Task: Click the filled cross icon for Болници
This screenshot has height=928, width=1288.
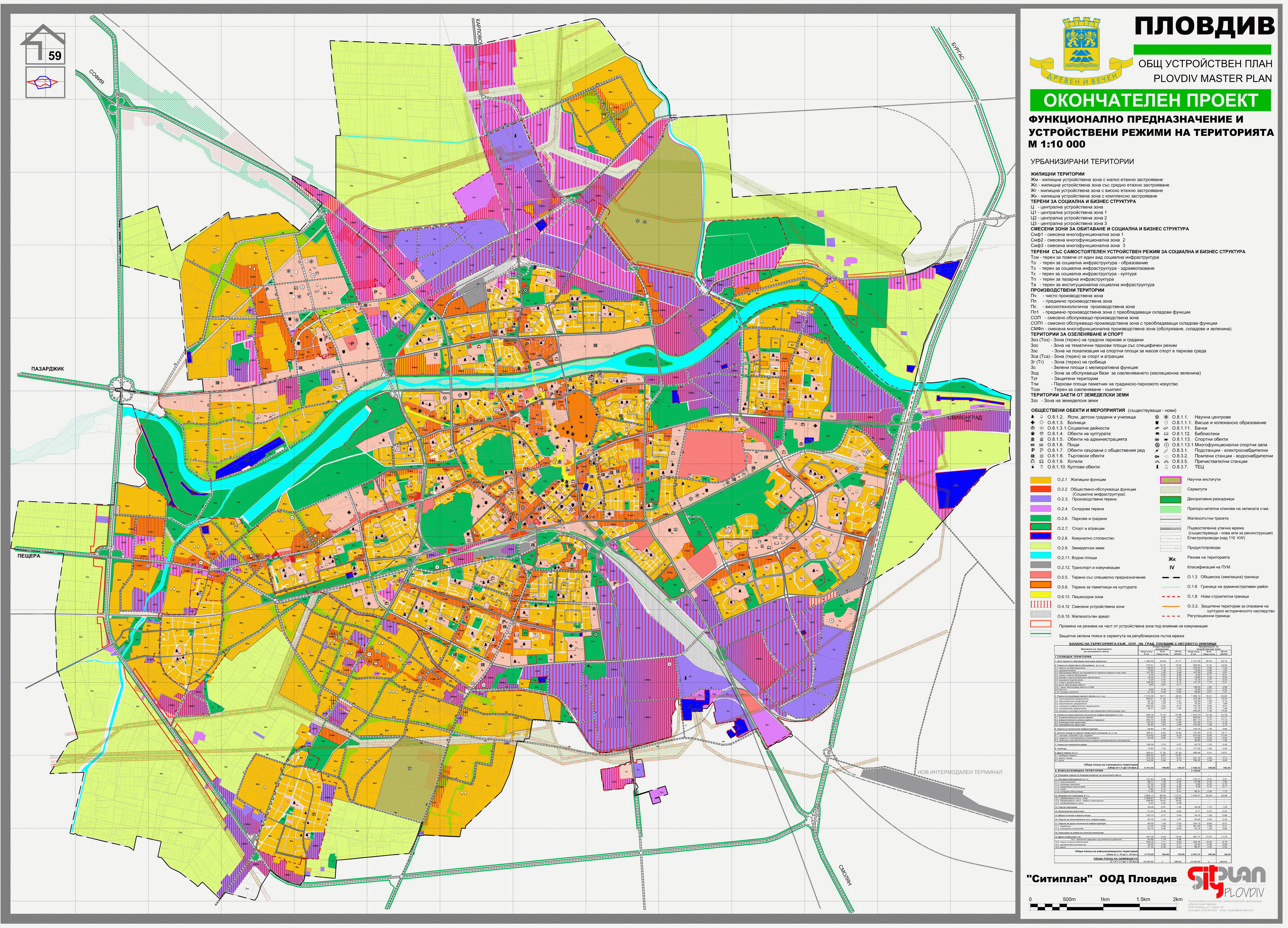Action: tap(1033, 422)
